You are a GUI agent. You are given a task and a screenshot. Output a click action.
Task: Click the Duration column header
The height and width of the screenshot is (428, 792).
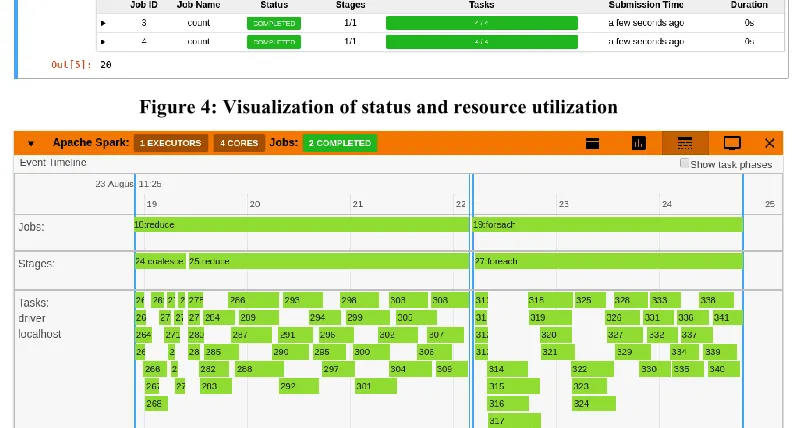coord(749,5)
